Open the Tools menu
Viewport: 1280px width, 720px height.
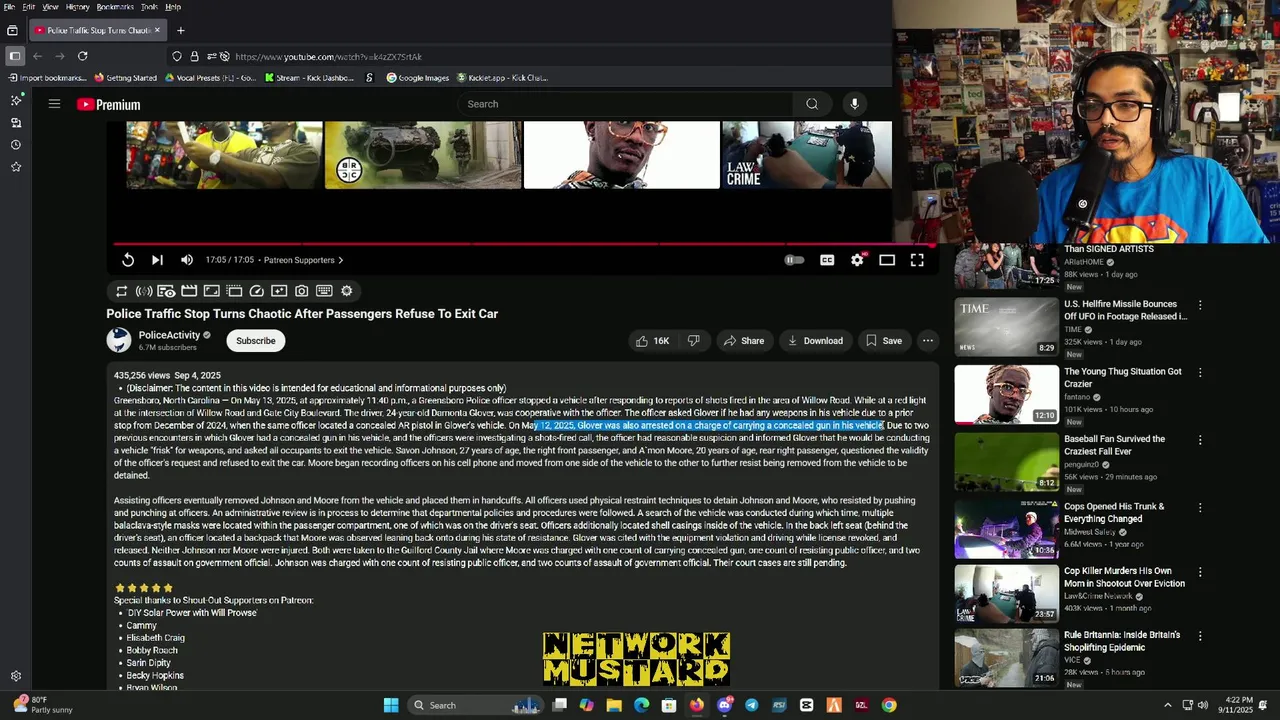[149, 7]
